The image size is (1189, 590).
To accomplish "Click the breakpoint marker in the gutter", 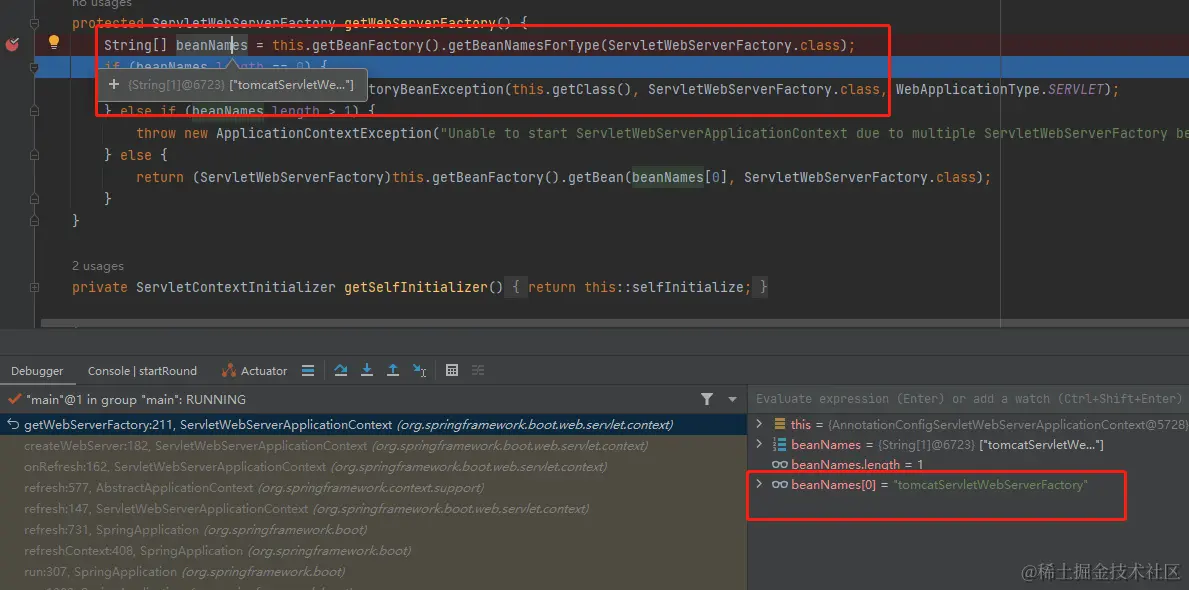I will pyautogui.click(x=12, y=44).
